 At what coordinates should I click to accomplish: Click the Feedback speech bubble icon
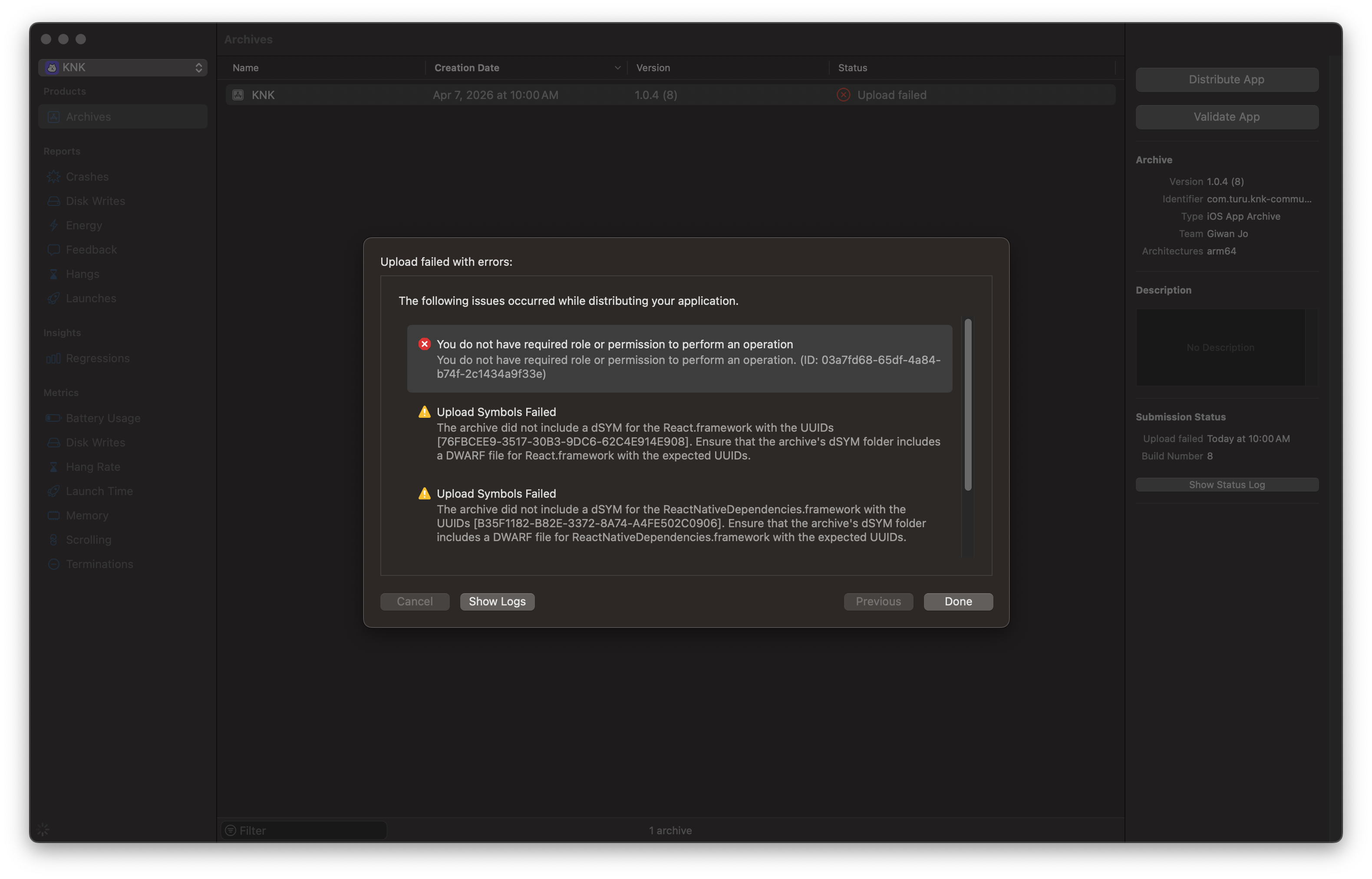tap(54, 250)
